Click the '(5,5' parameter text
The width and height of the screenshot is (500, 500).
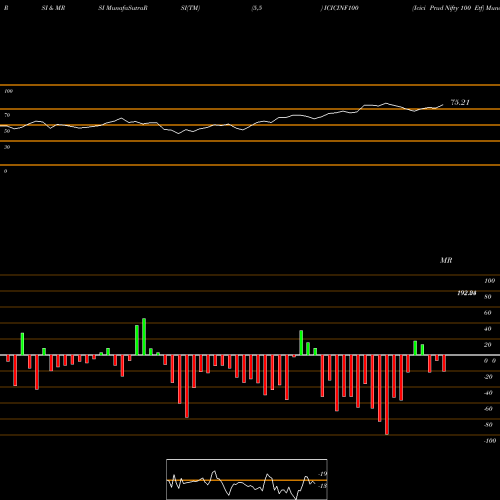tap(257, 8)
